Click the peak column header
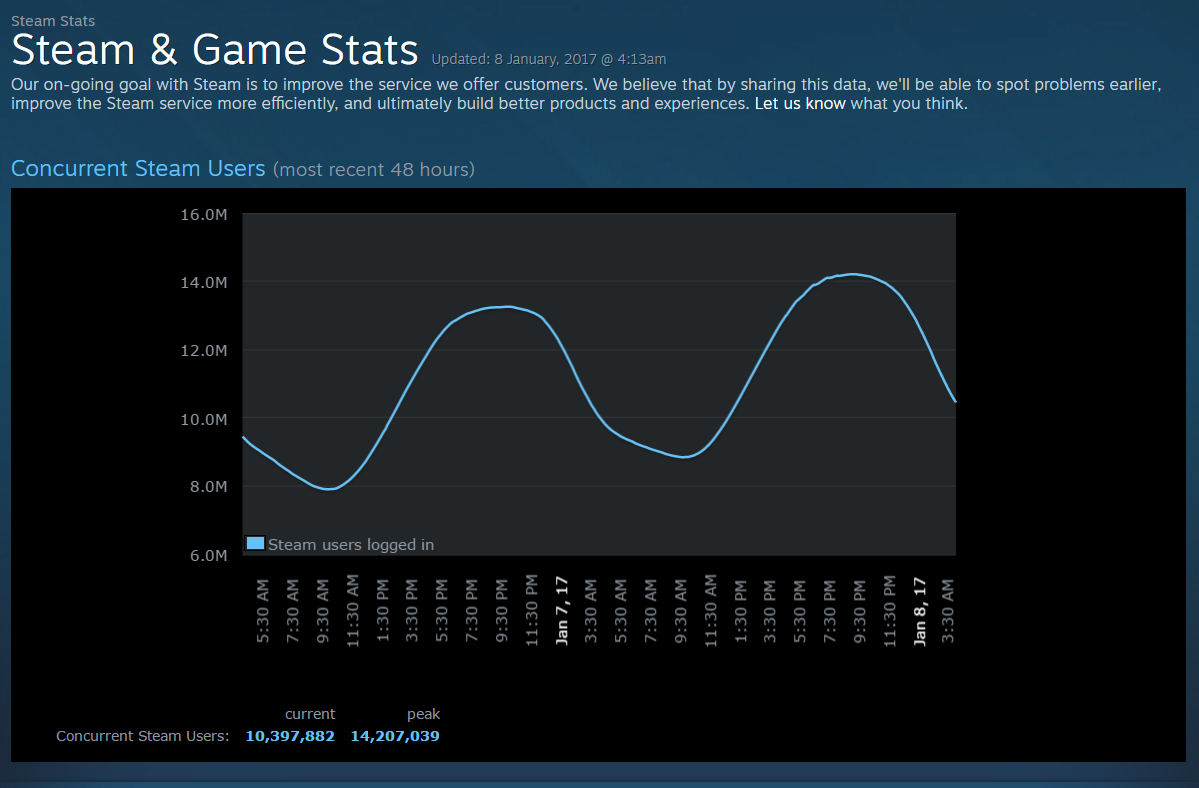 [423, 713]
